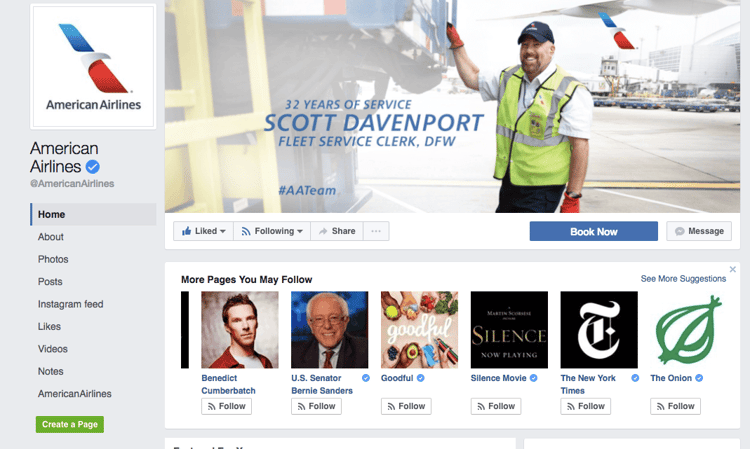Follow U.S. Senator Bernie Sanders
This screenshot has height=449, width=750.
pos(316,406)
